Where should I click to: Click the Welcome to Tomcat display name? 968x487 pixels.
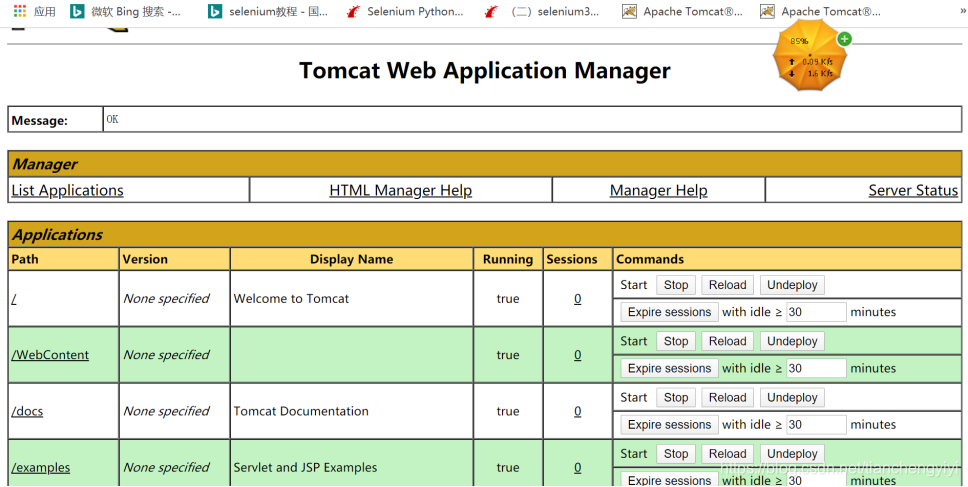point(291,299)
